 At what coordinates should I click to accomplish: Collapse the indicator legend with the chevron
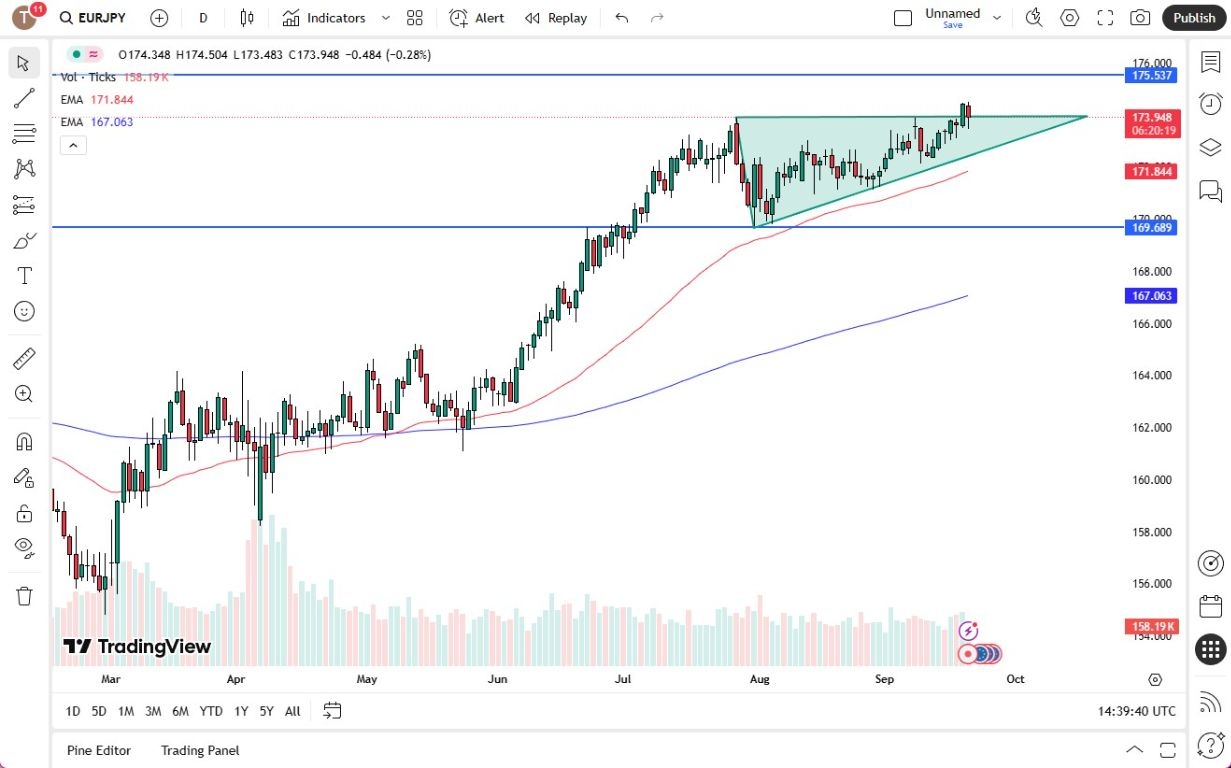click(x=73, y=145)
